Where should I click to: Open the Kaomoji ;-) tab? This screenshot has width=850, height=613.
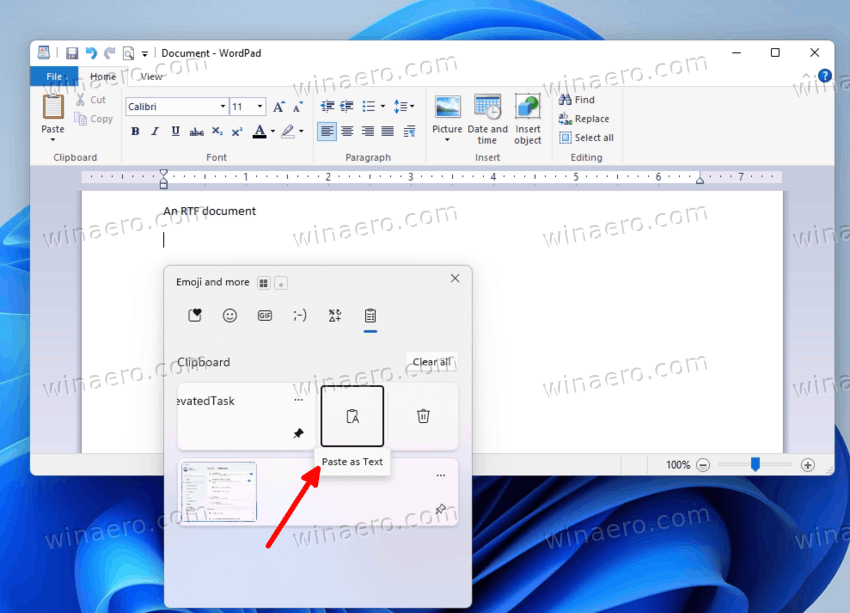coord(300,315)
